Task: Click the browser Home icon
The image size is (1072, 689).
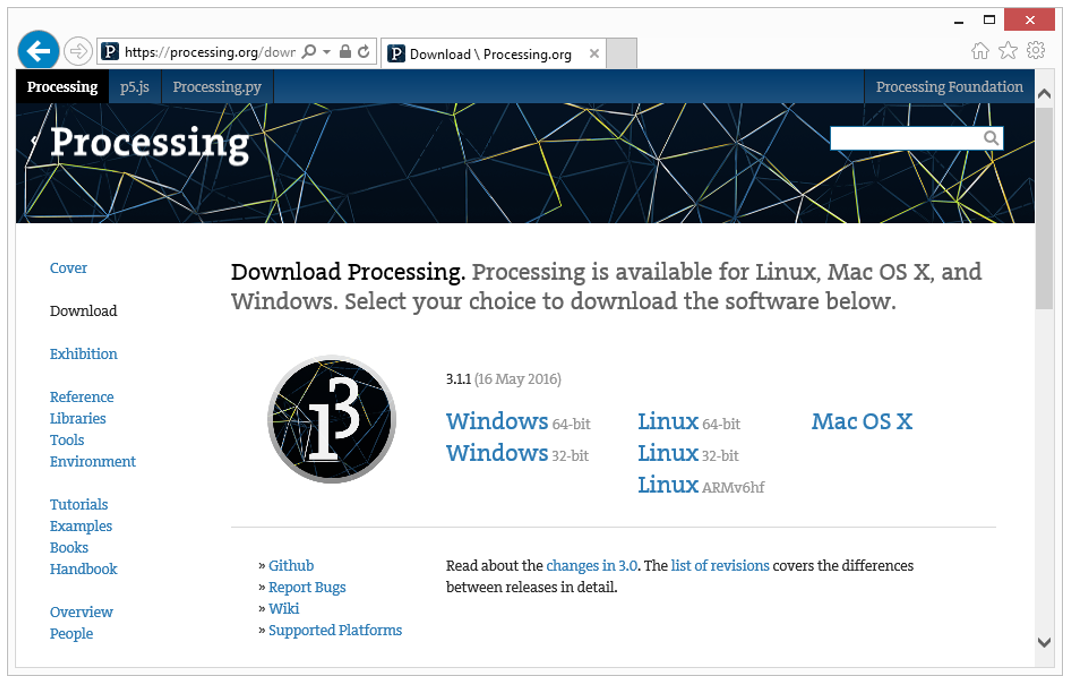Action: [x=980, y=51]
